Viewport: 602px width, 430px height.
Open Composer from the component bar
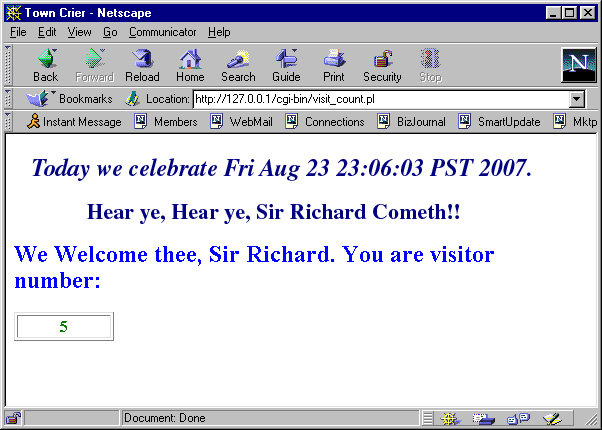[x=552, y=418]
